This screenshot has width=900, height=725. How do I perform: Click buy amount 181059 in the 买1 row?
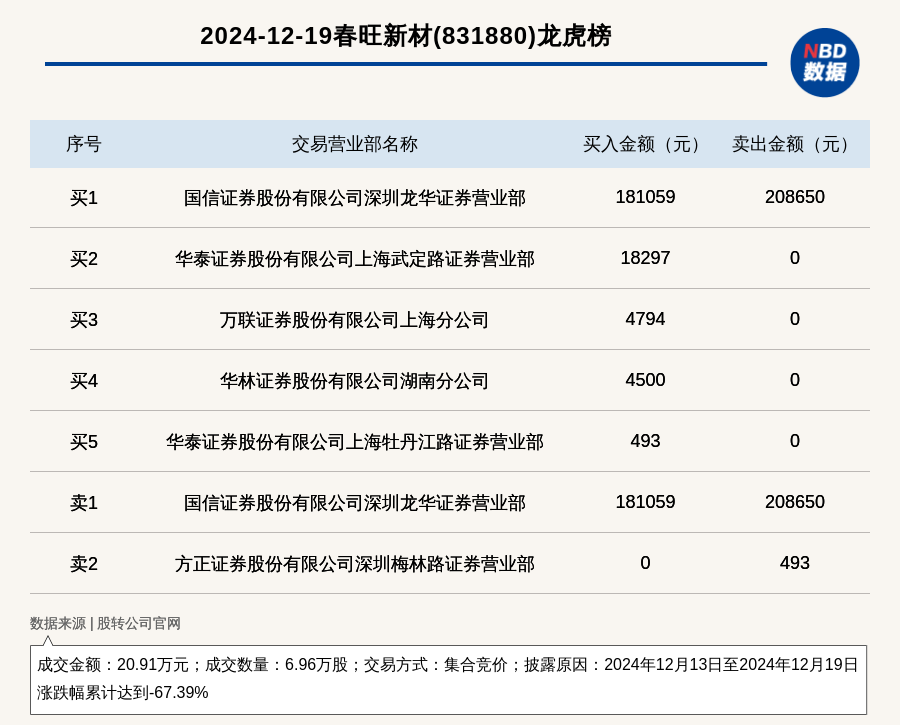645,197
